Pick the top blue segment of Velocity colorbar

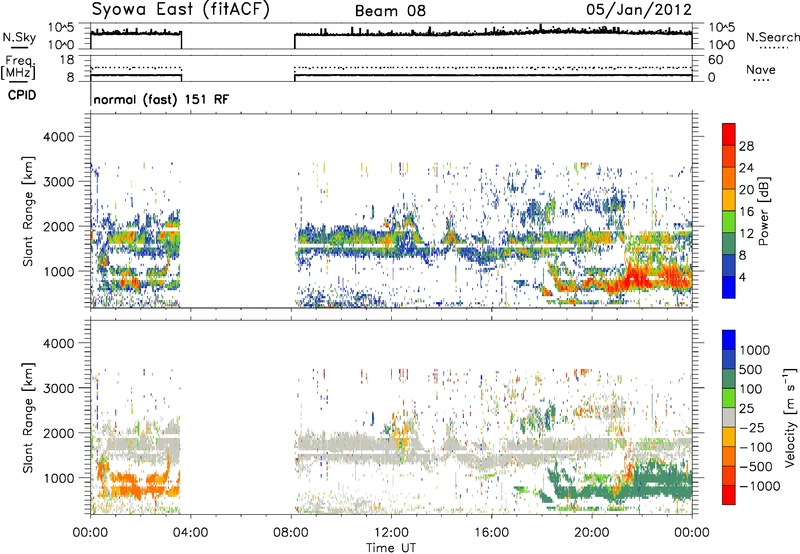click(729, 340)
